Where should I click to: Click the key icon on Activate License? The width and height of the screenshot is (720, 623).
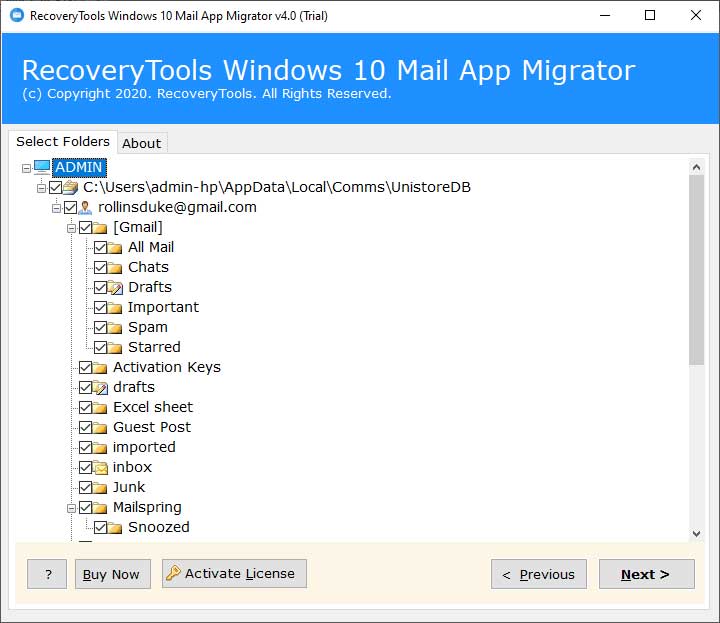(173, 573)
